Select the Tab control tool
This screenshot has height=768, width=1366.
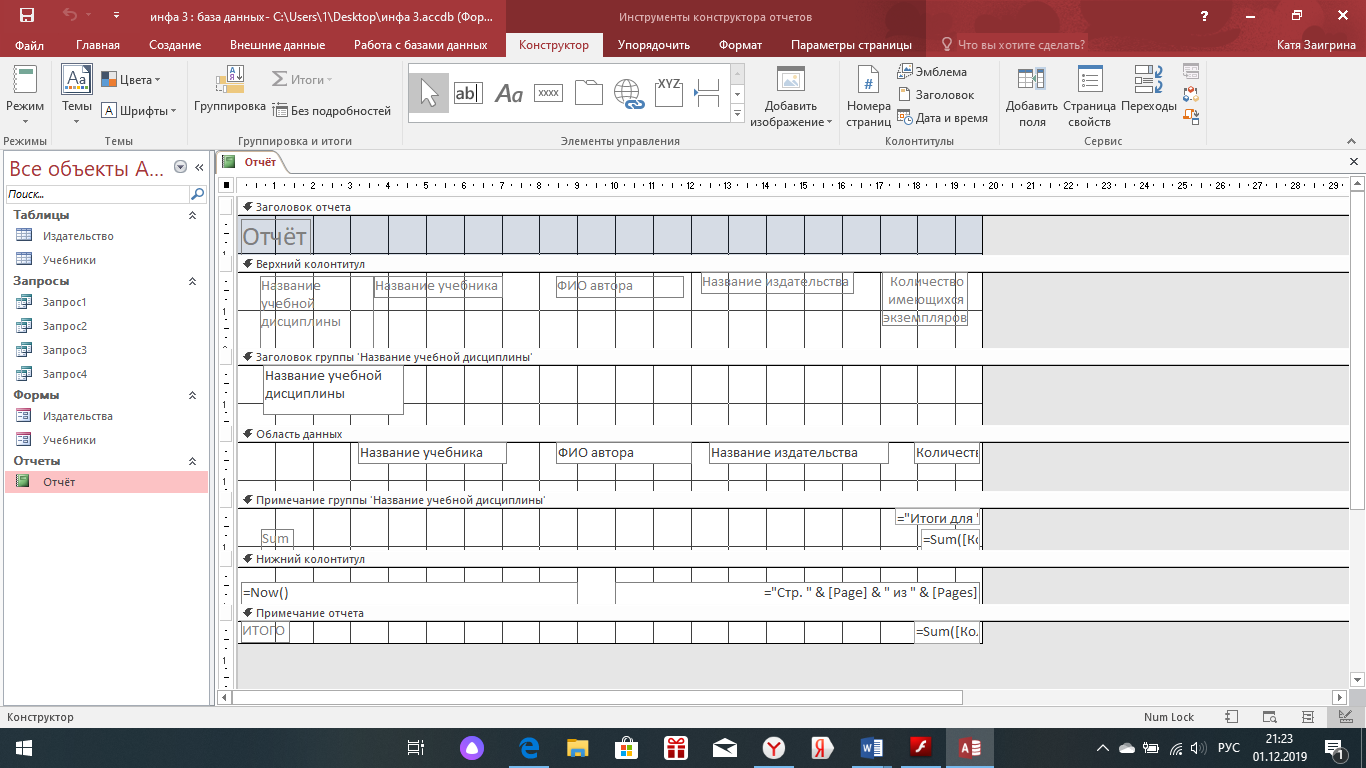point(589,93)
